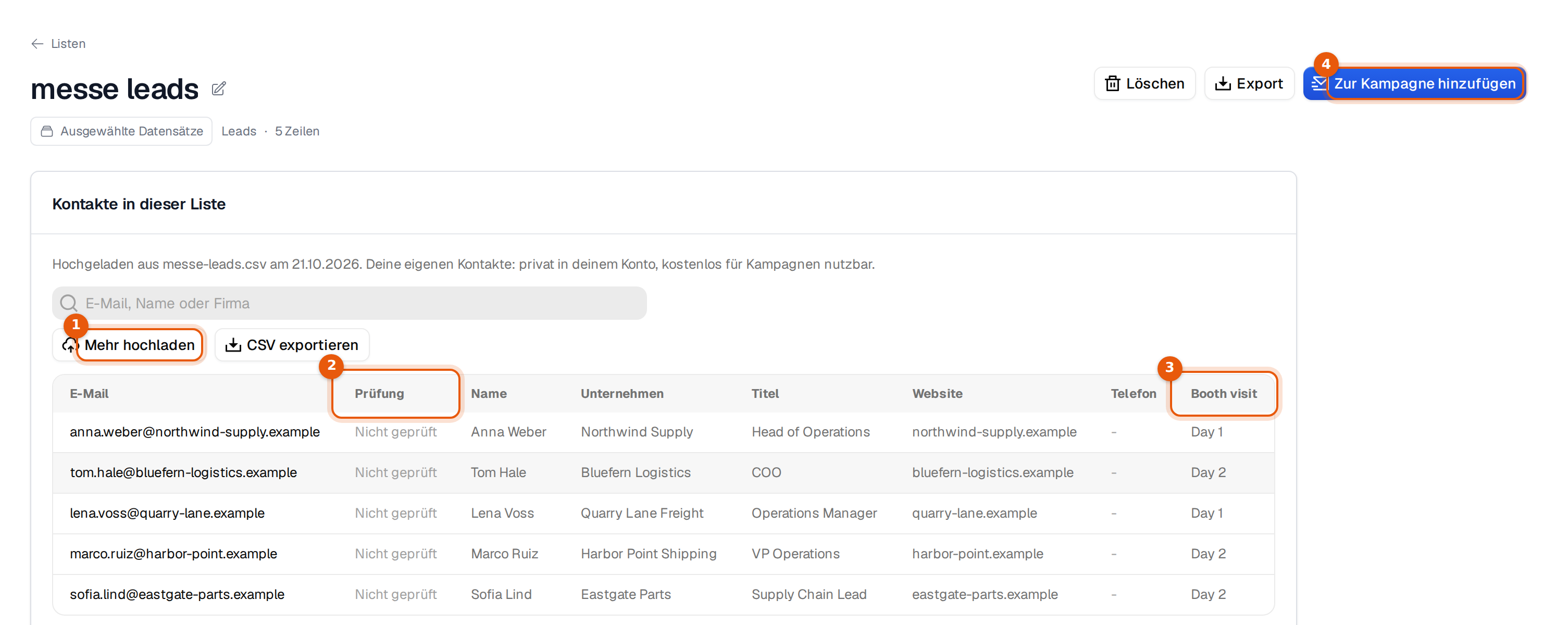Click the E-Mail column header

click(x=89, y=394)
